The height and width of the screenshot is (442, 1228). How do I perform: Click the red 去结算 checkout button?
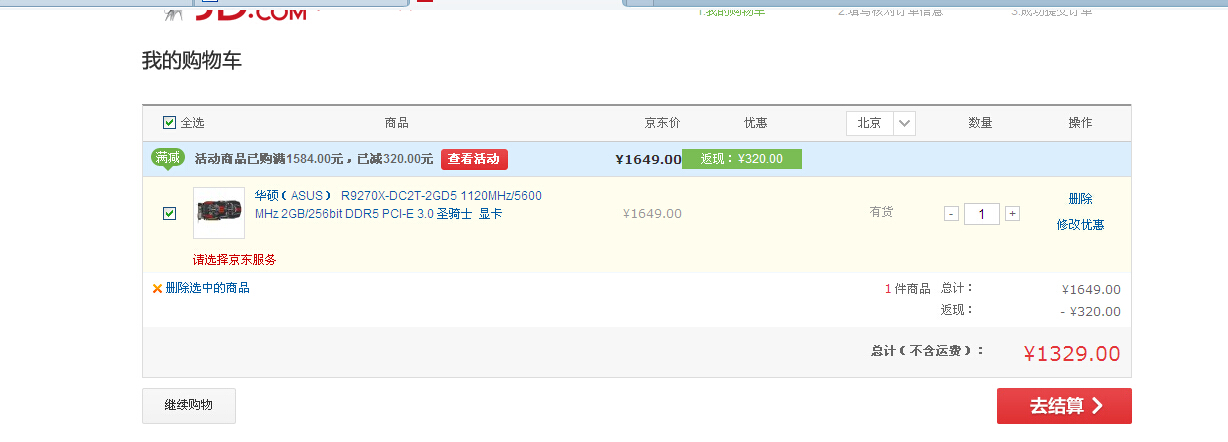pos(1064,406)
